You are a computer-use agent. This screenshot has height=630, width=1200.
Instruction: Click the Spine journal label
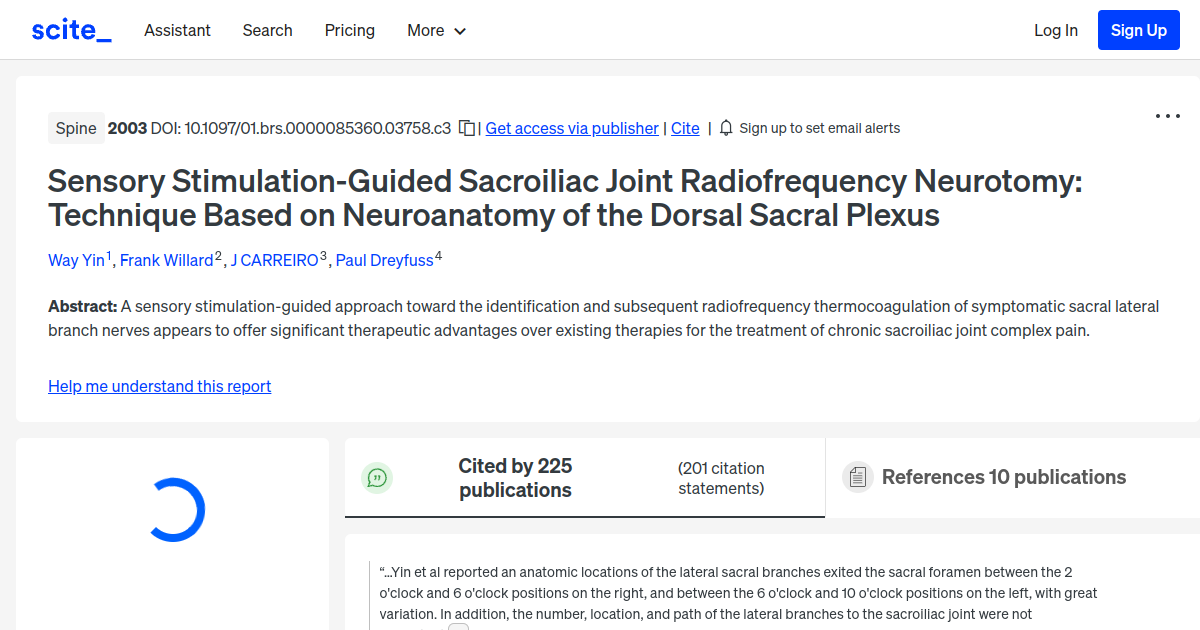(x=76, y=128)
